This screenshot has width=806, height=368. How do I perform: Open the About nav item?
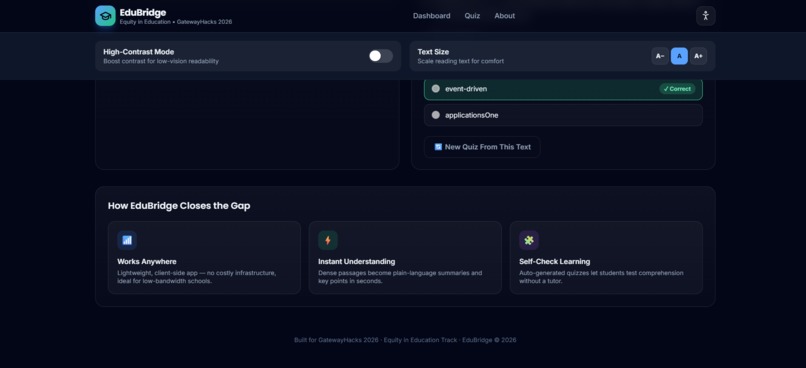[505, 16]
